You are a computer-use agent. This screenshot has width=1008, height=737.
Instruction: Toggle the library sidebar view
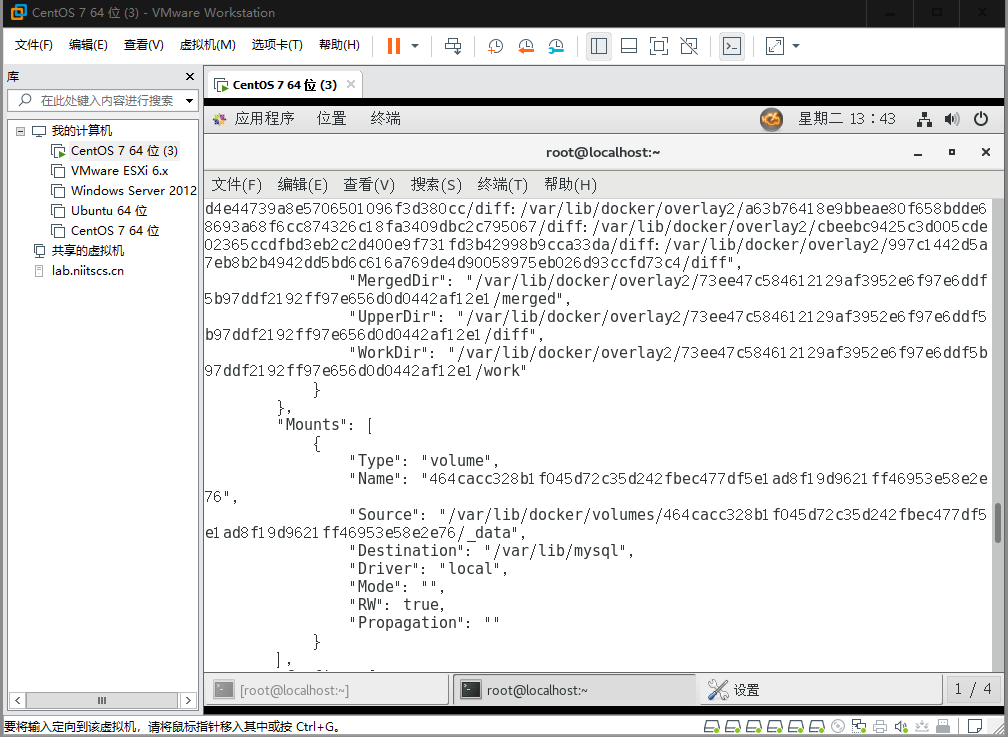point(598,46)
